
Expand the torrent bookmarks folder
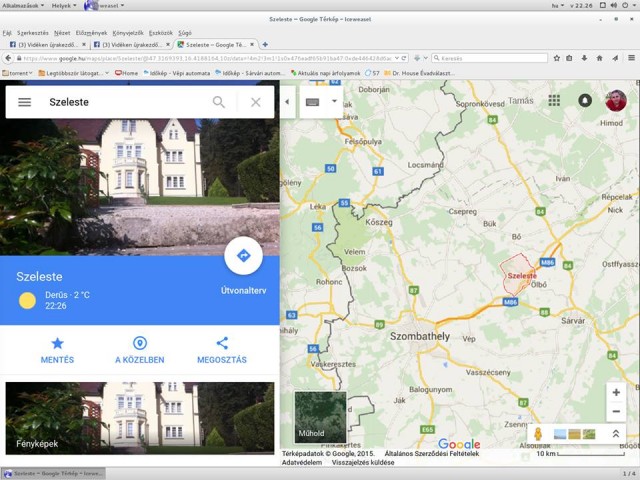(x=17, y=73)
